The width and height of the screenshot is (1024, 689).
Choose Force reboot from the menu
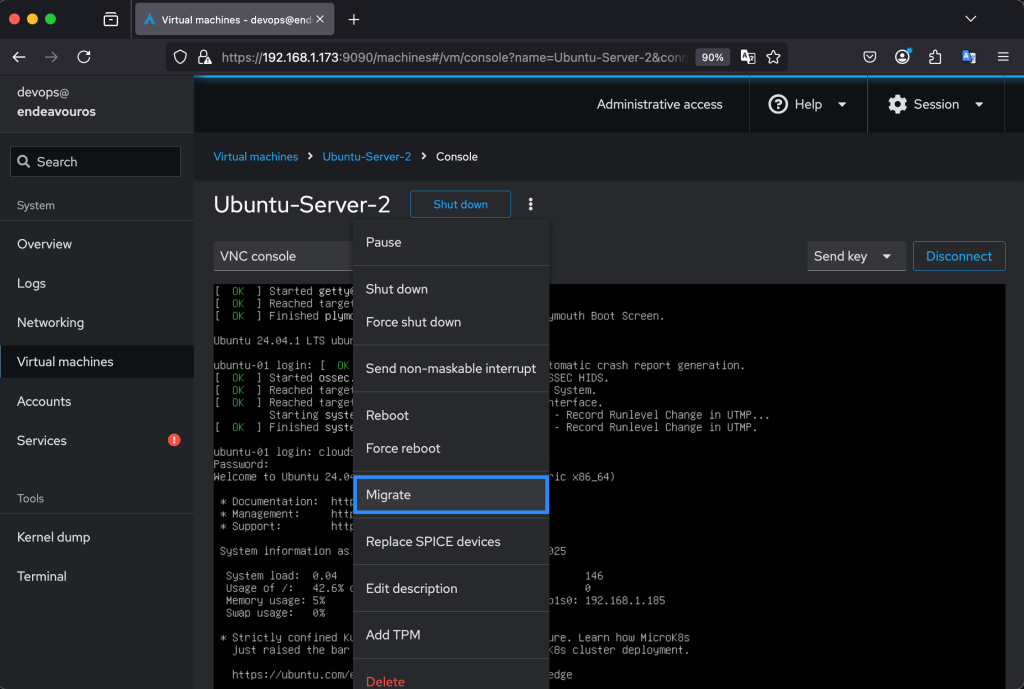[451, 448]
